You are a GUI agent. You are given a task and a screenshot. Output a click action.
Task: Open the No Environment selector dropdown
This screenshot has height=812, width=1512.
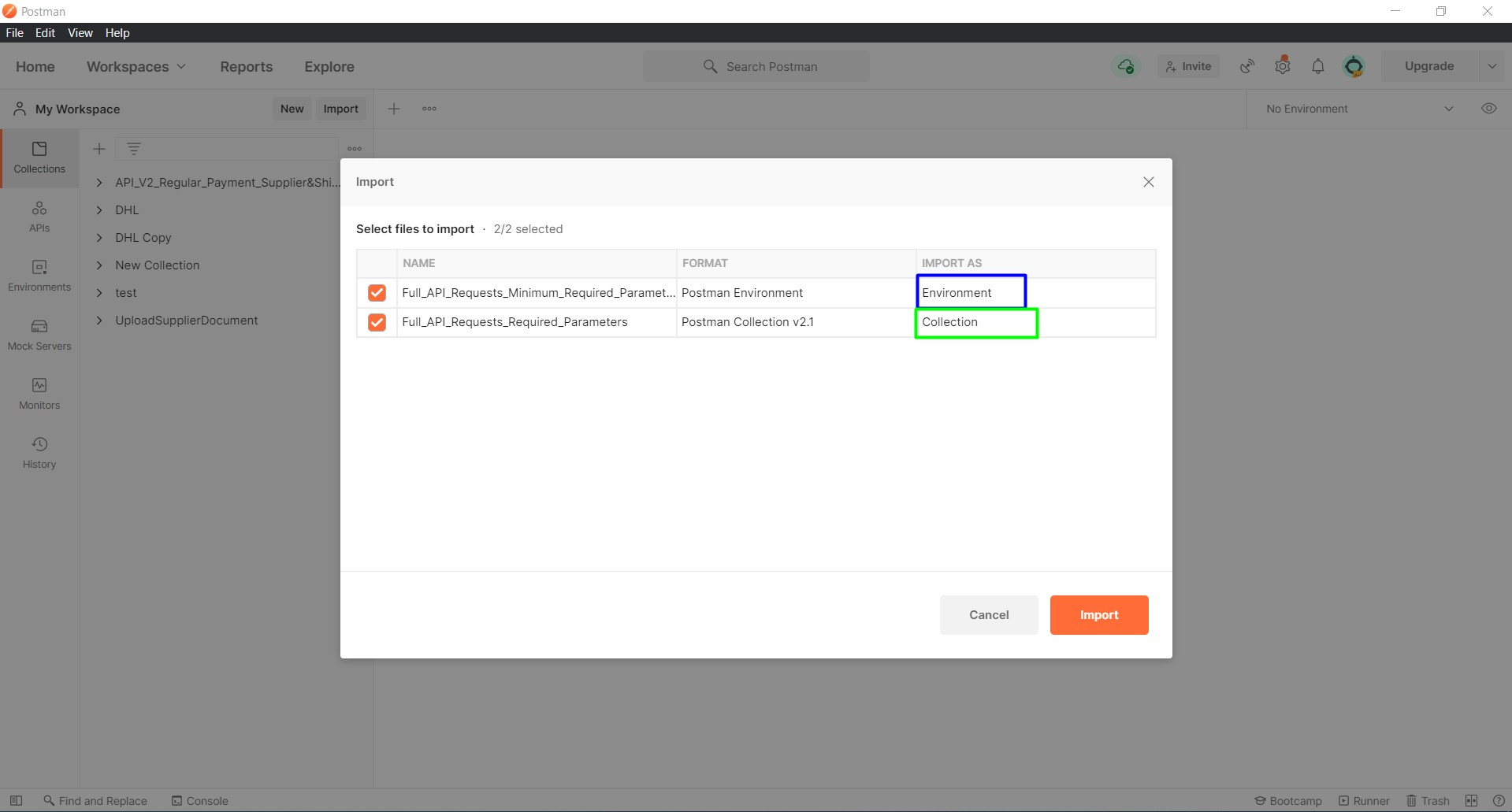(x=1361, y=109)
